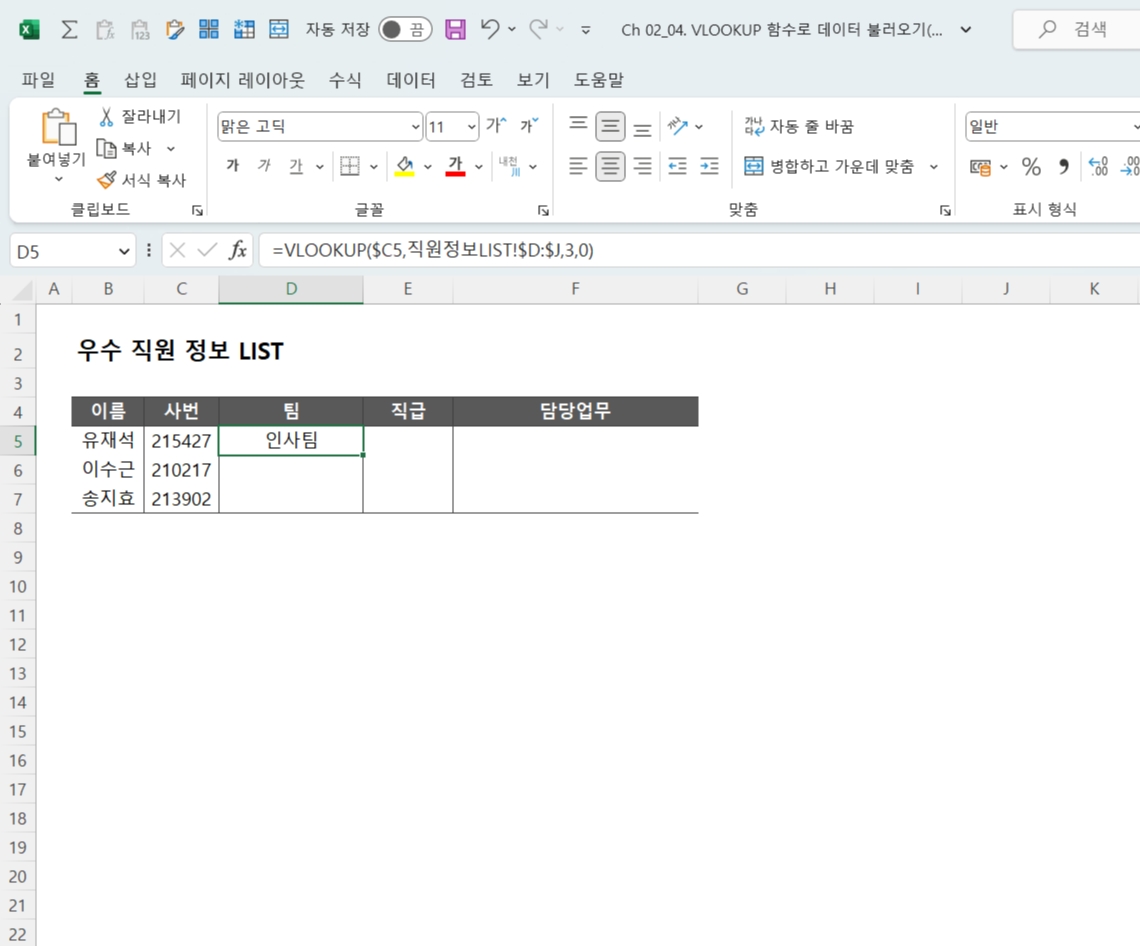Toggle underline formatting
The height and width of the screenshot is (946, 1140).
point(296,167)
